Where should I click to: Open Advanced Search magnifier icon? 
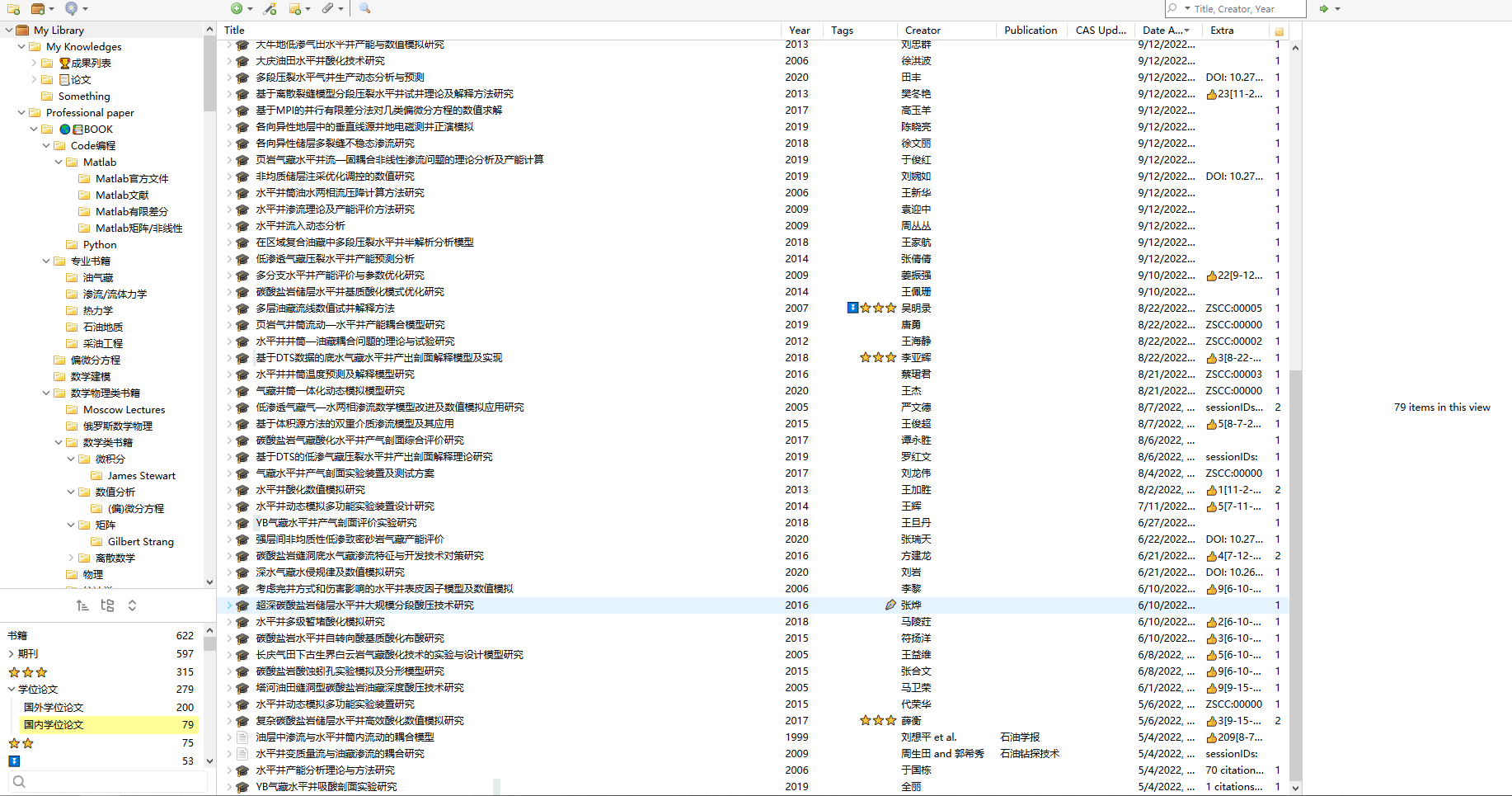tap(364, 8)
